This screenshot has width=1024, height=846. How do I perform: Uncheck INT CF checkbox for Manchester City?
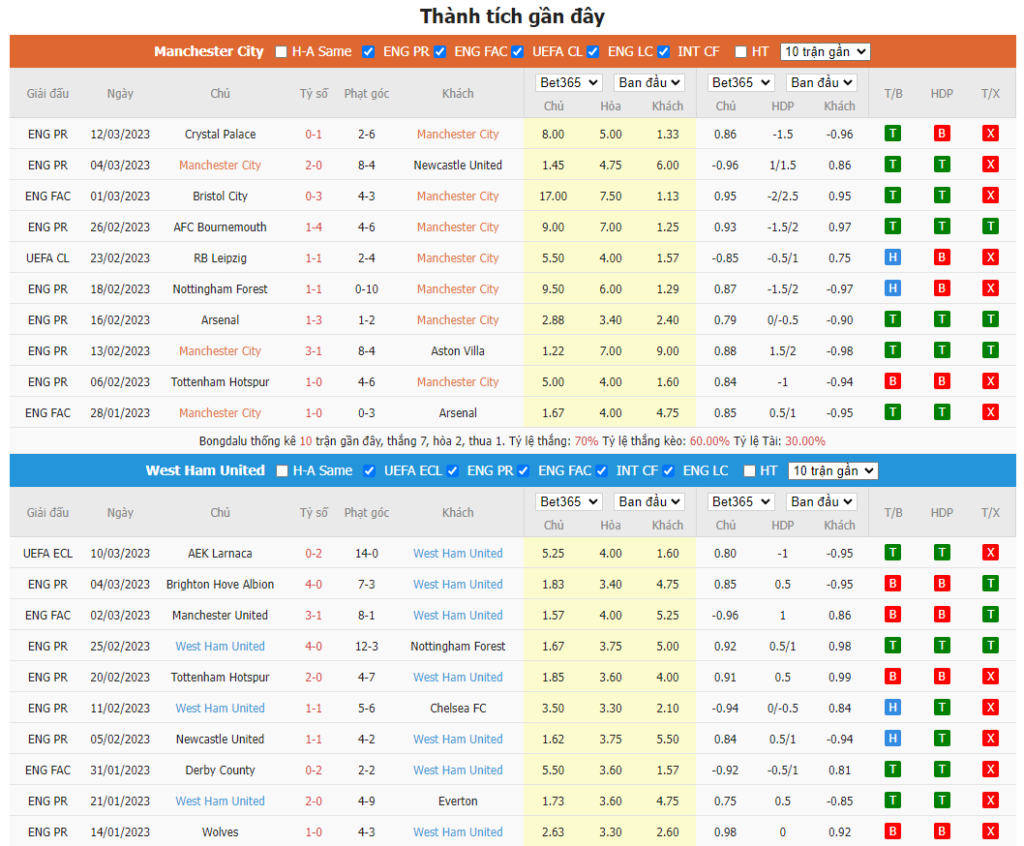pyautogui.click(x=664, y=52)
